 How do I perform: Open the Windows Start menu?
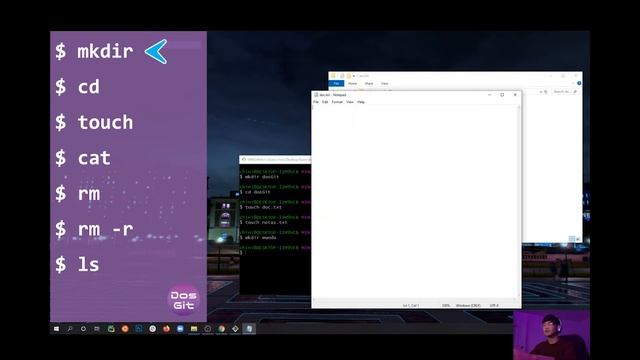pyautogui.click(x=56, y=329)
